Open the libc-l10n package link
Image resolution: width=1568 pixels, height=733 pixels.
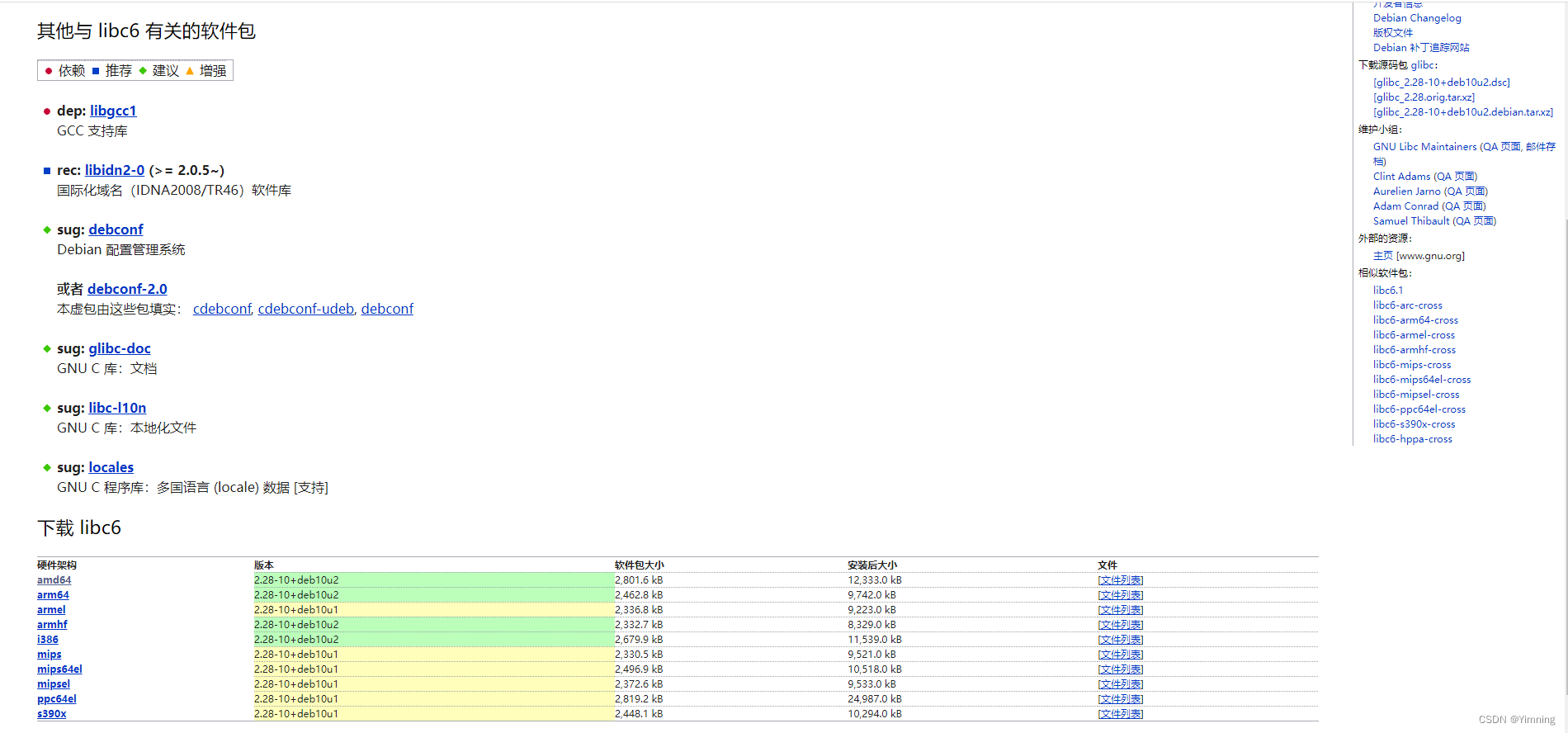pyautogui.click(x=117, y=408)
